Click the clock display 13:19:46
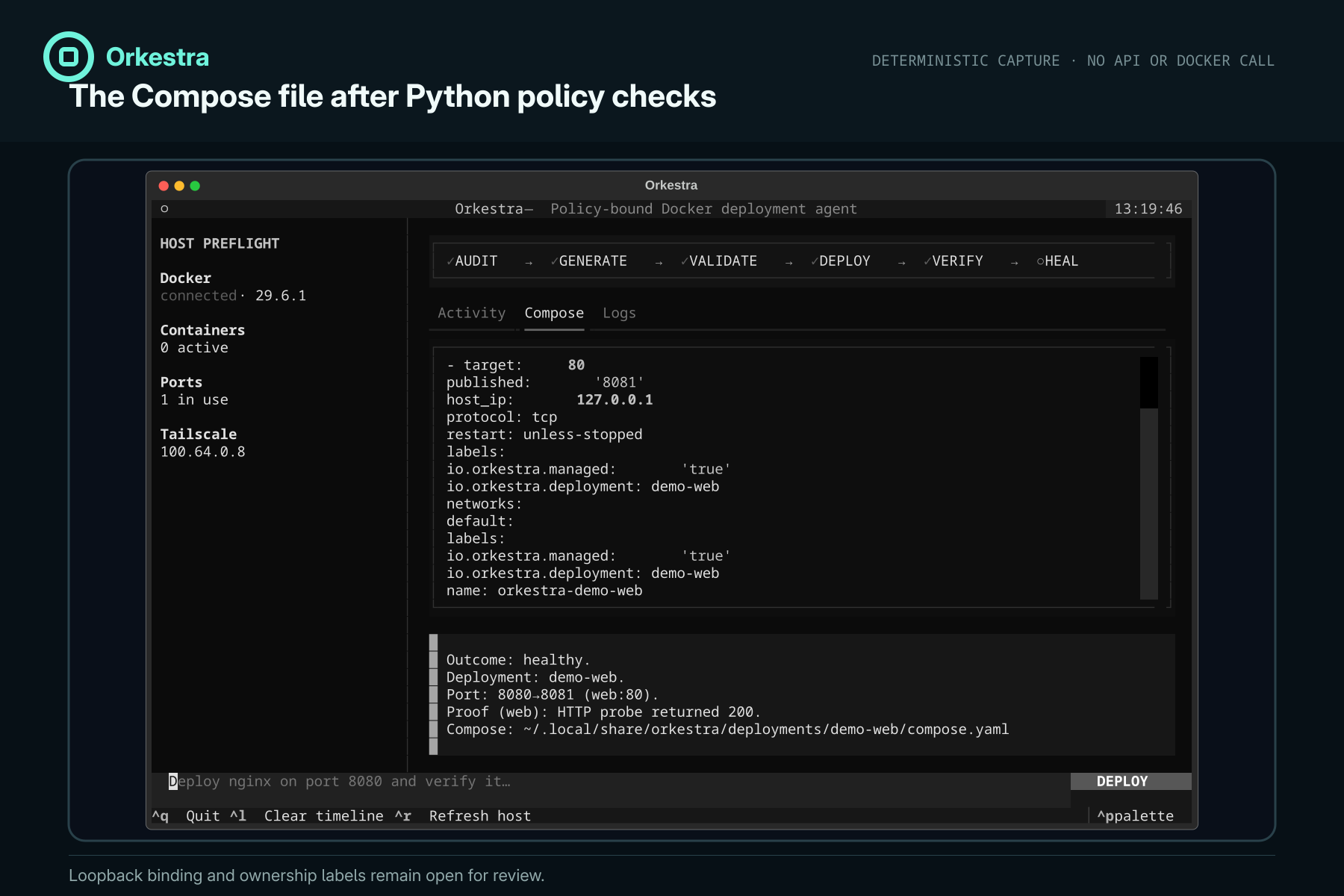1344x896 pixels. click(1148, 209)
